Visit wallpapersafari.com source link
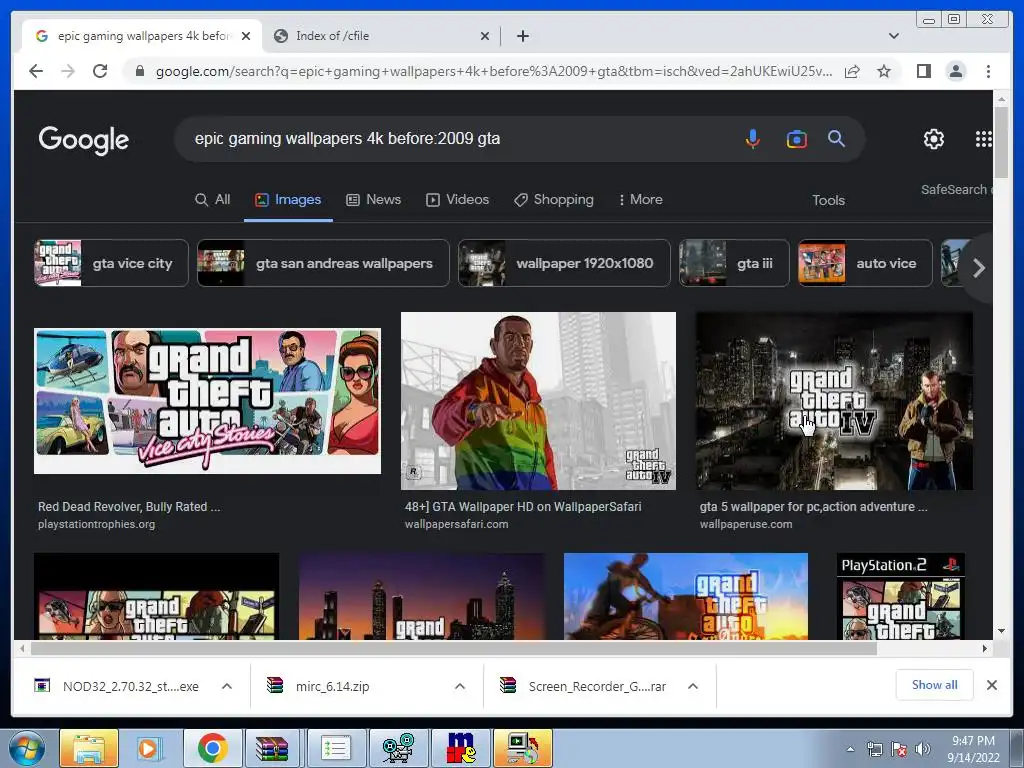 point(456,524)
